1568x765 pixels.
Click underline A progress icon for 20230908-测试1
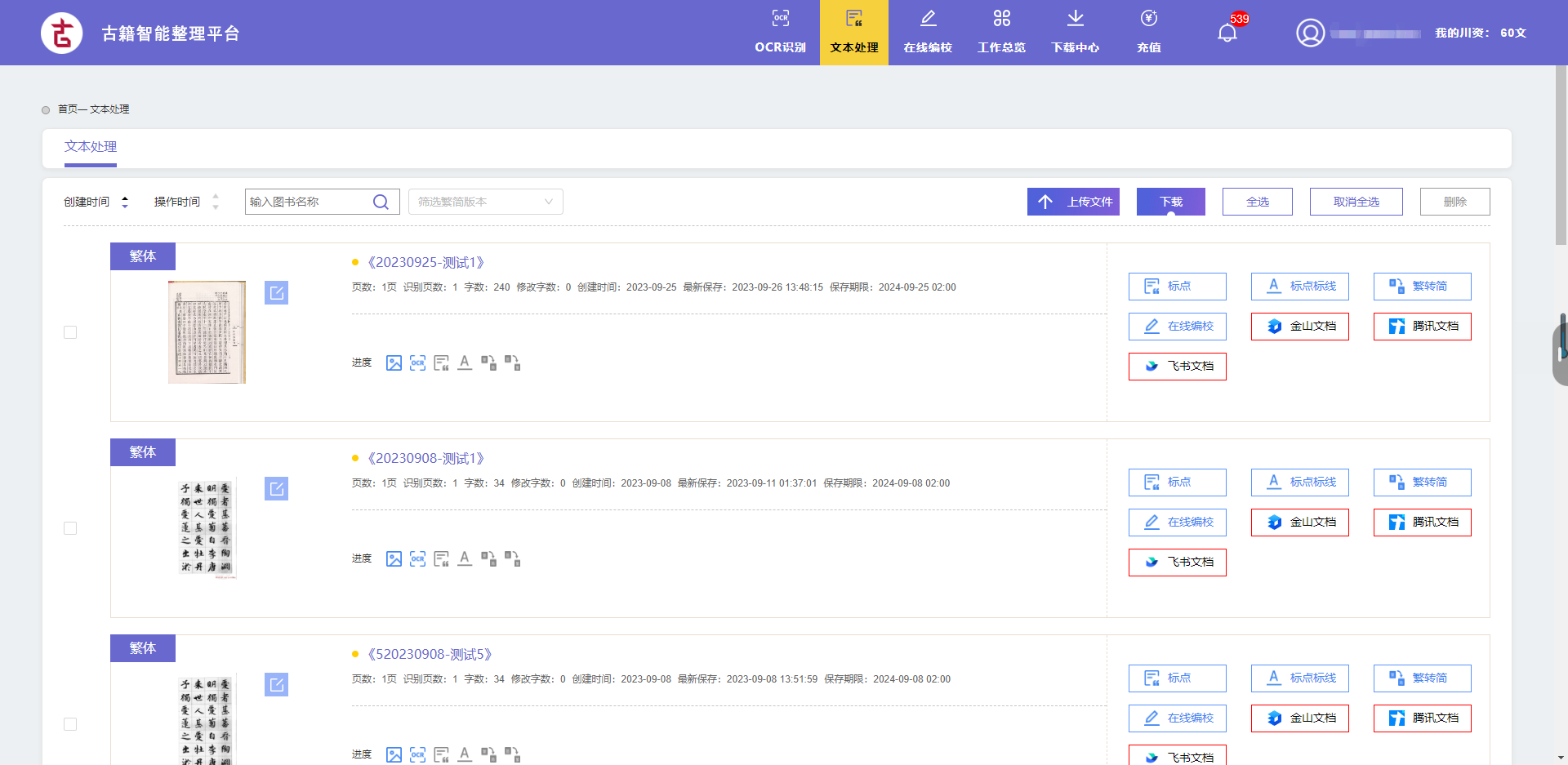pos(465,558)
